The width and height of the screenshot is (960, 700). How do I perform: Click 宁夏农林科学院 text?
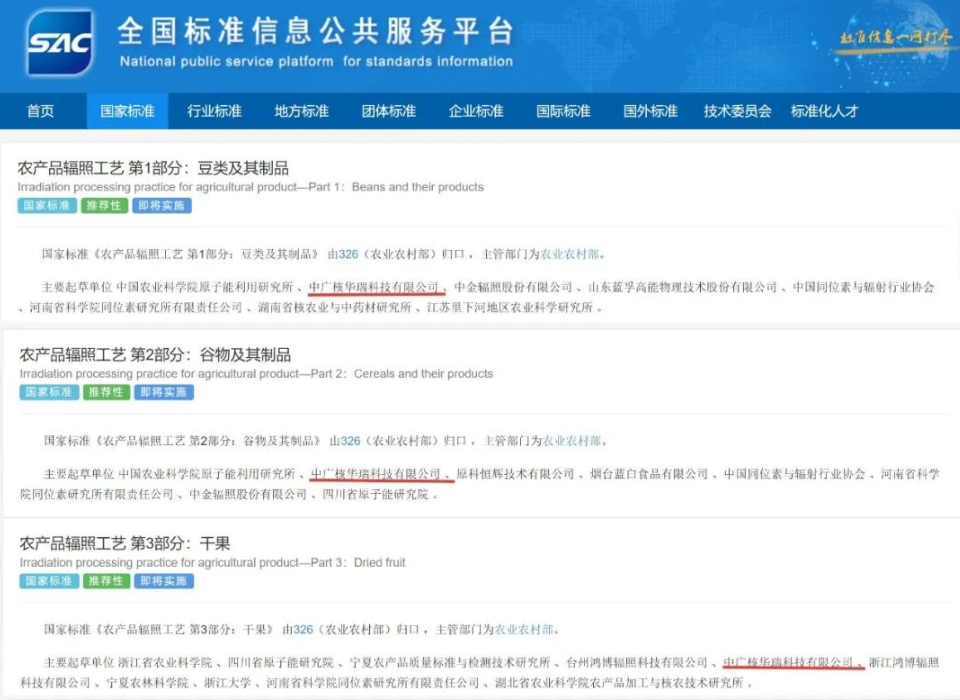(148, 683)
